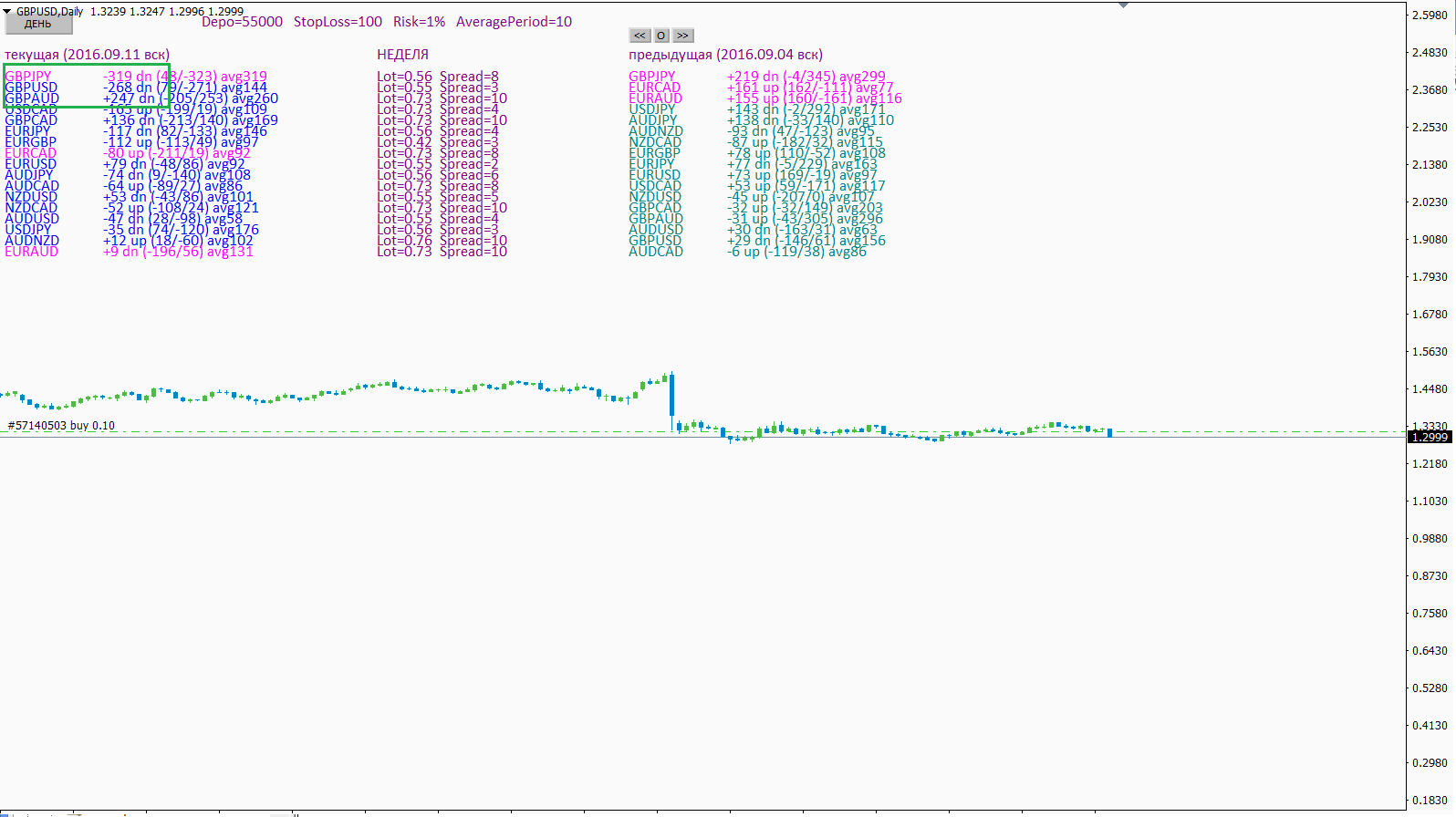1456x817 pixels.
Task: Select USDCAD in the предыдущая list
Action: point(655,186)
